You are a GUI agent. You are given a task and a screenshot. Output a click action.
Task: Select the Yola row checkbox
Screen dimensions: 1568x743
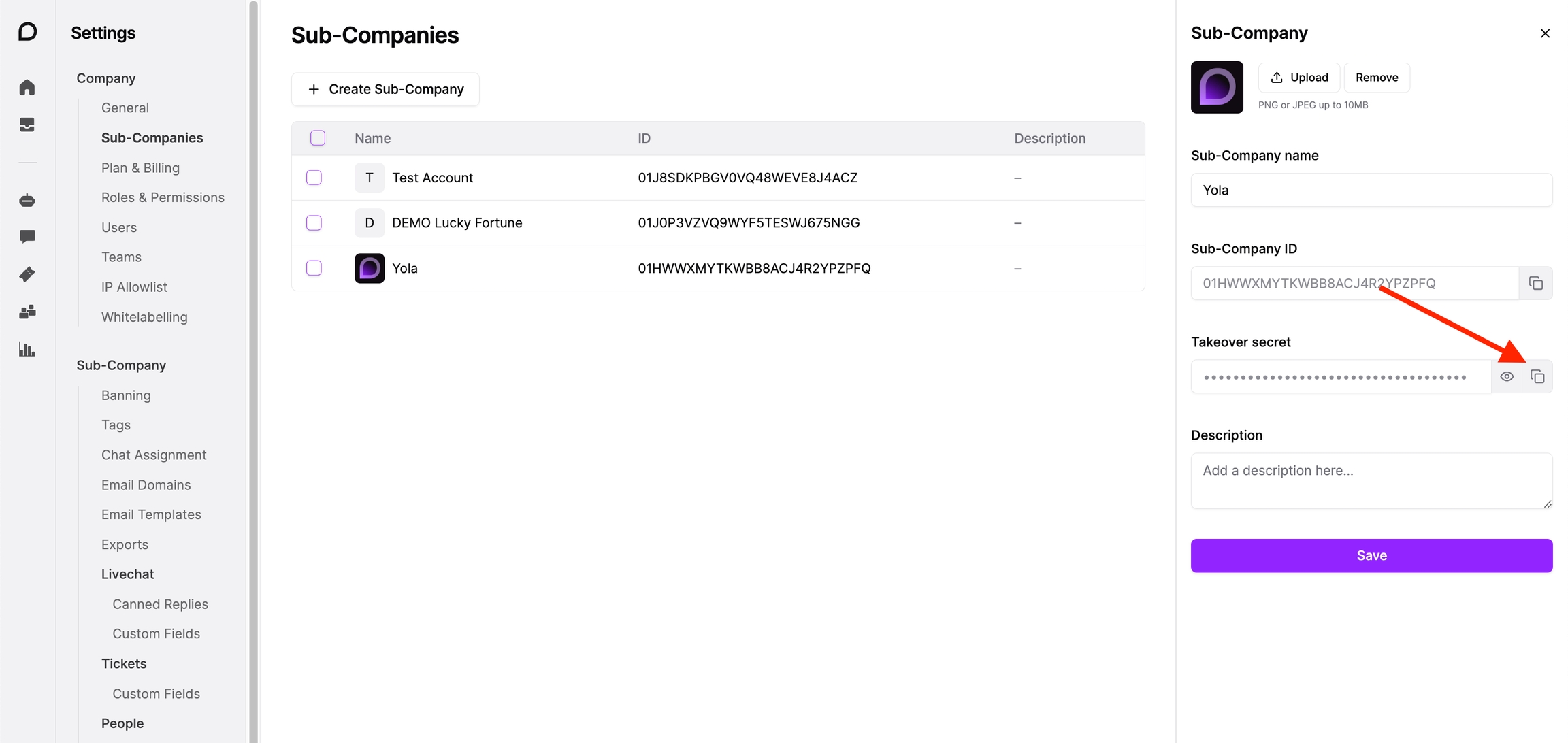coord(314,268)
